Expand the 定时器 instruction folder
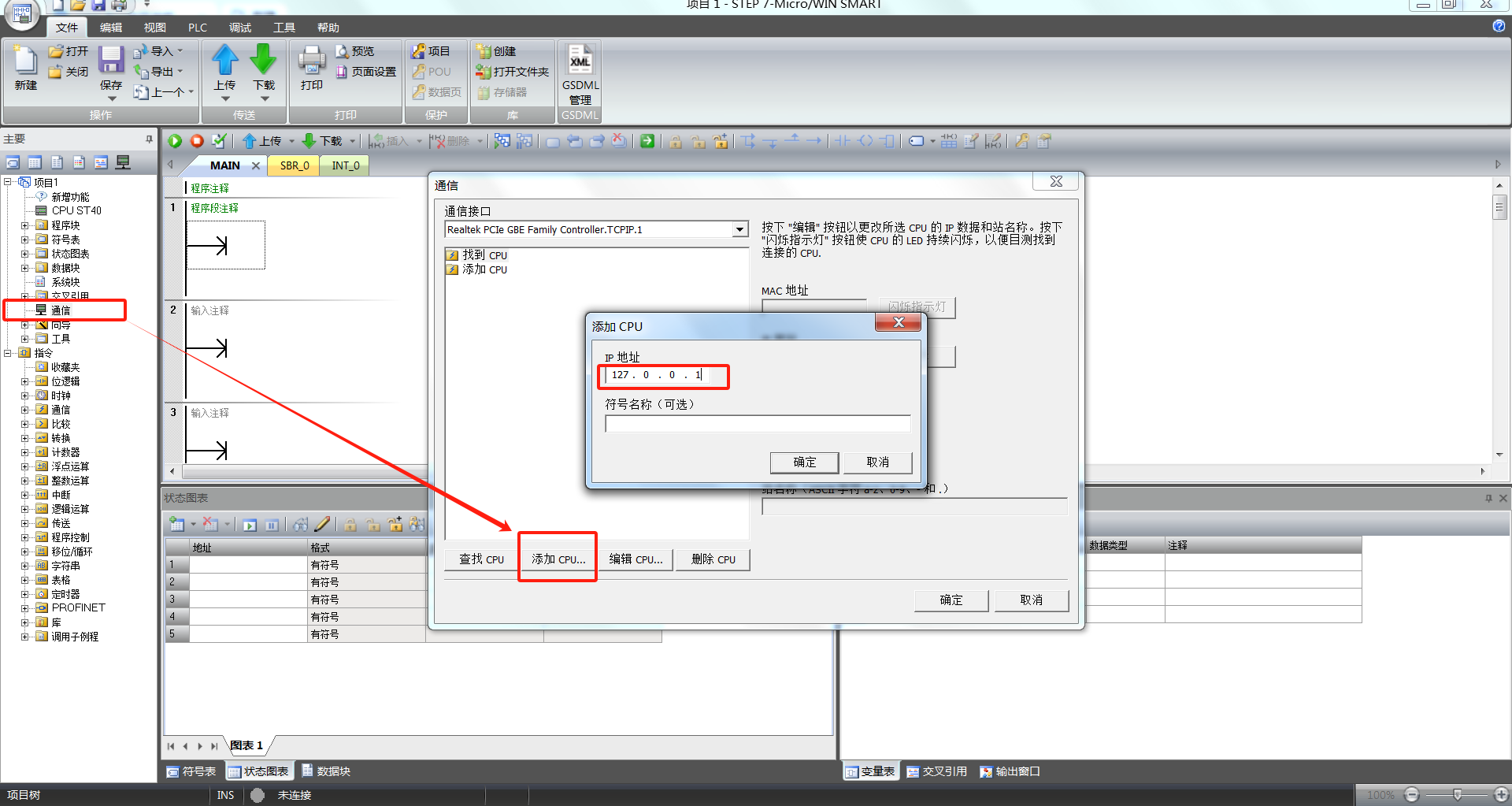1512x806 pixels. pos(25,594)
